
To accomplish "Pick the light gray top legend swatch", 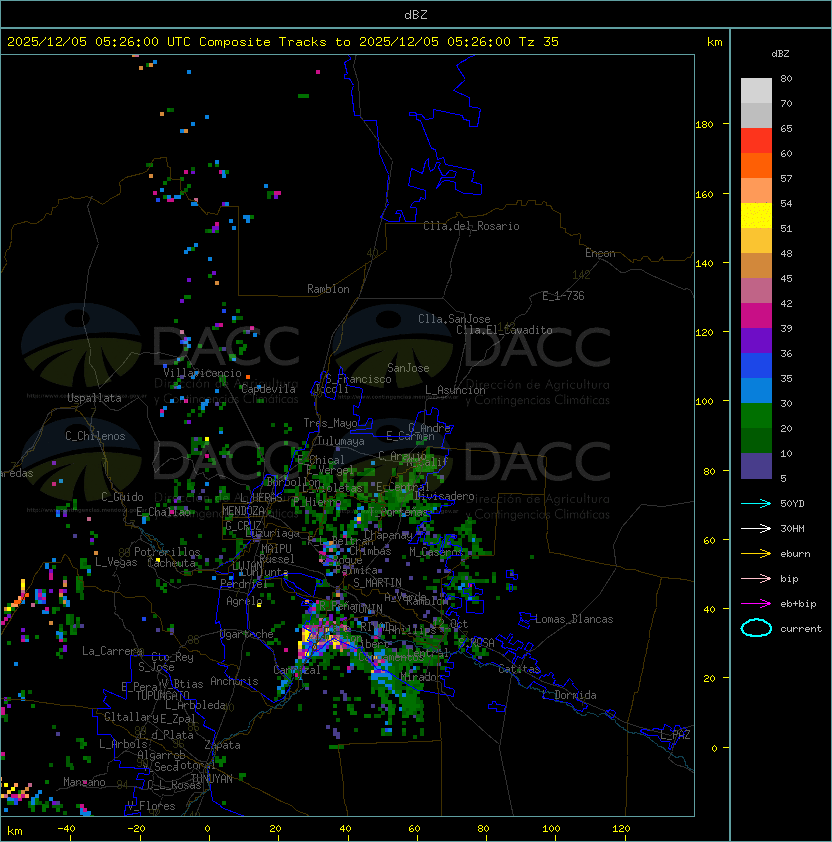I will pyautogui.click(x=756, y=90).
